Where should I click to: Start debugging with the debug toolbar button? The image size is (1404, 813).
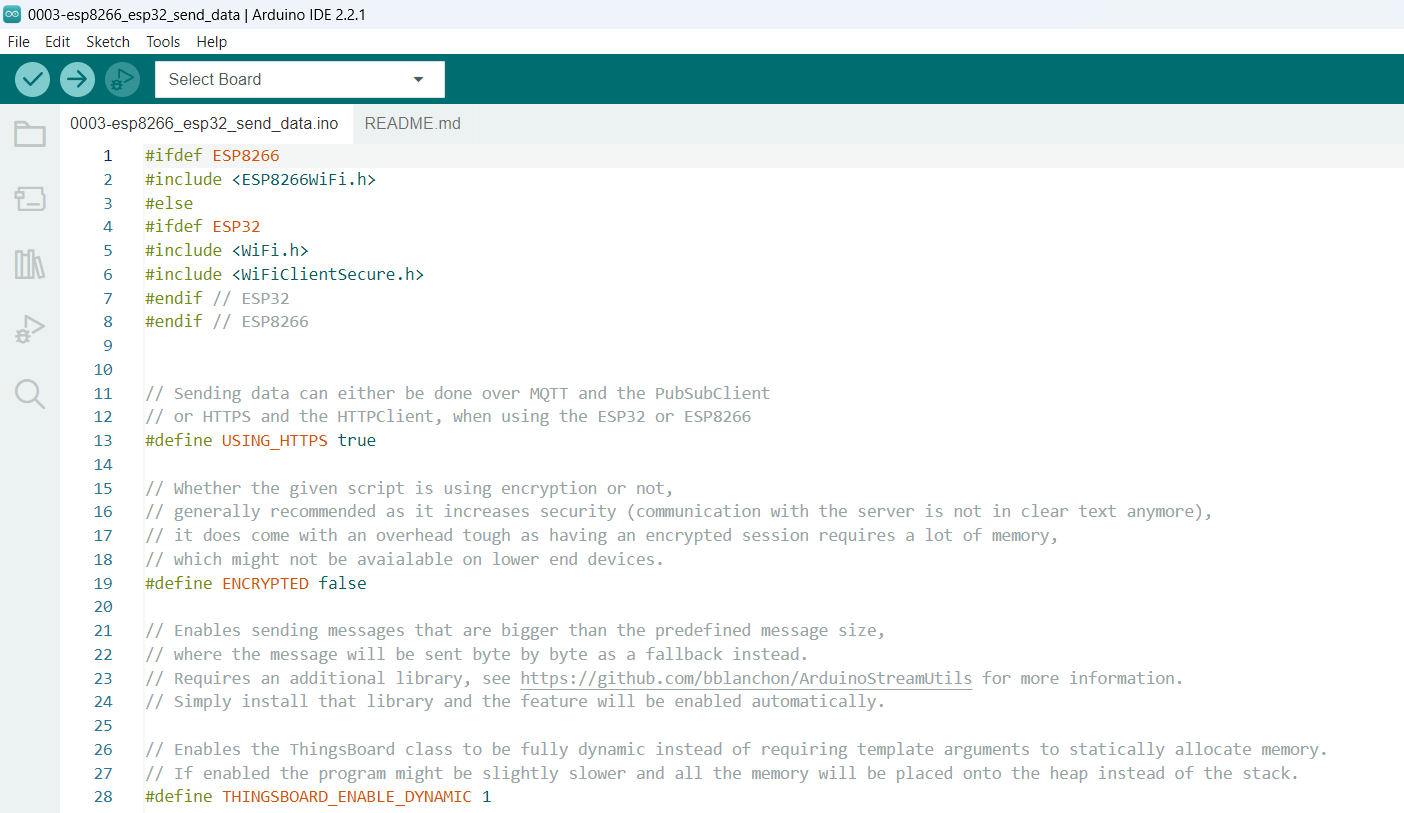coord(122,79)
